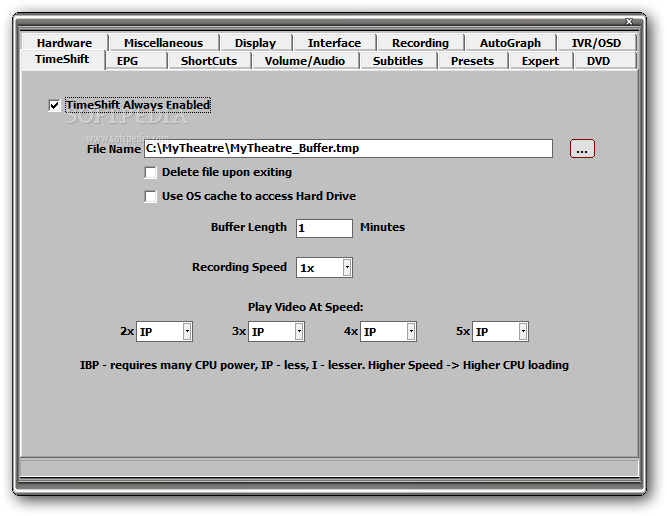The width and height of the screenshot is (667, 516).
Task: Open the Hardware tab
Action: pos(64,43)
